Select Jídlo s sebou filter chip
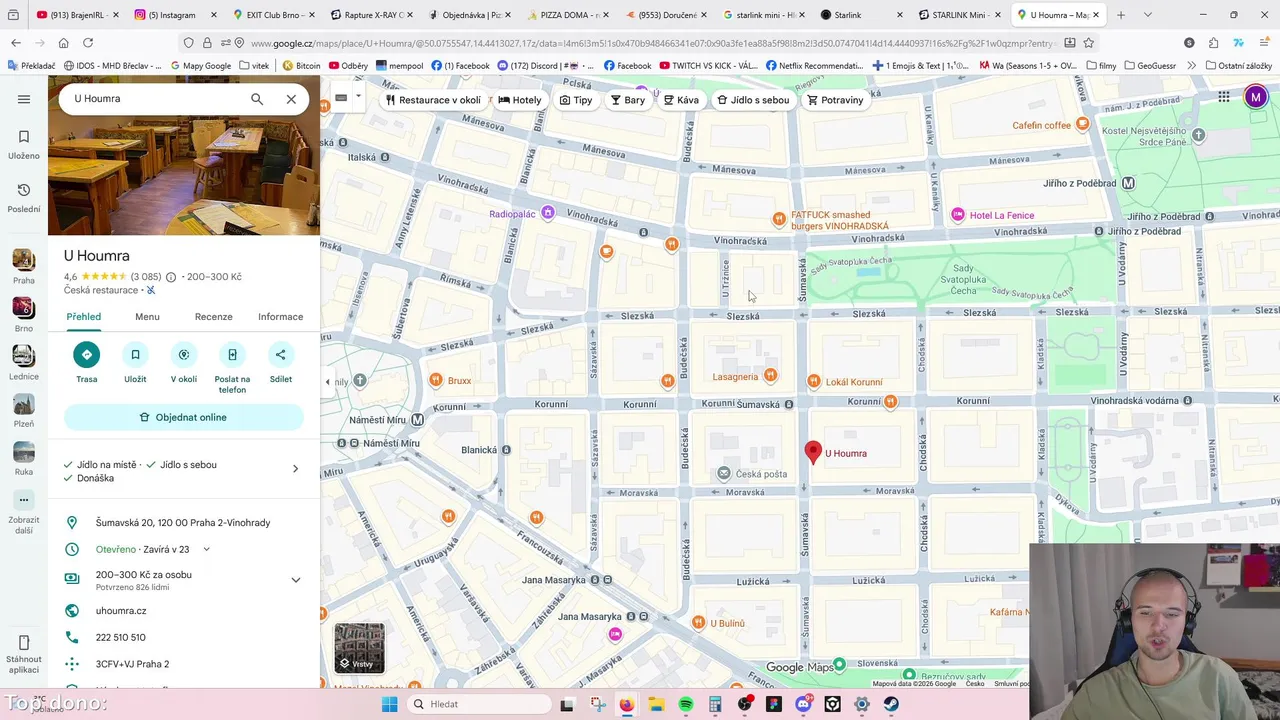Screen dimensions: 1280x720 (753, 100)
